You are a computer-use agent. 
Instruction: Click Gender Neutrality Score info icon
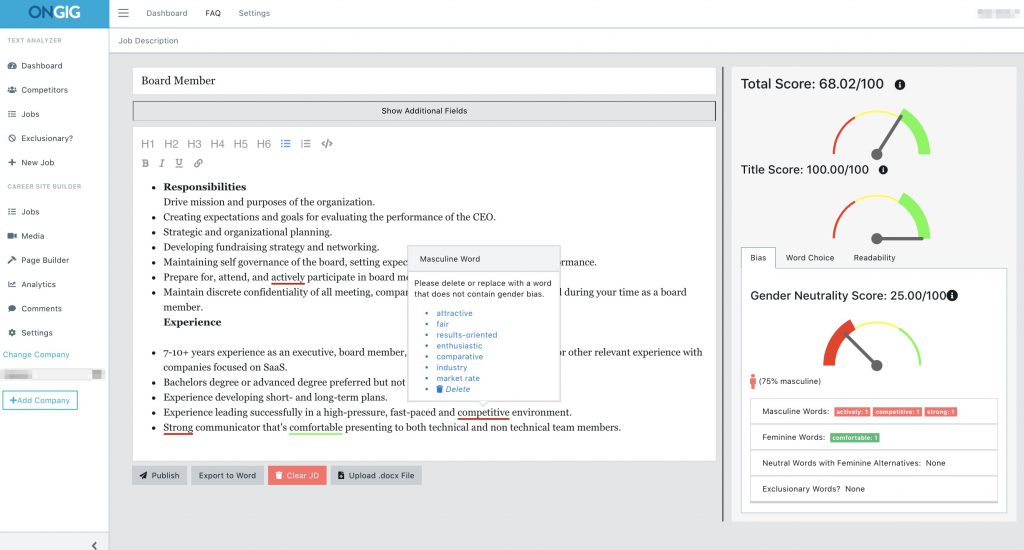[x=952, y=296]
